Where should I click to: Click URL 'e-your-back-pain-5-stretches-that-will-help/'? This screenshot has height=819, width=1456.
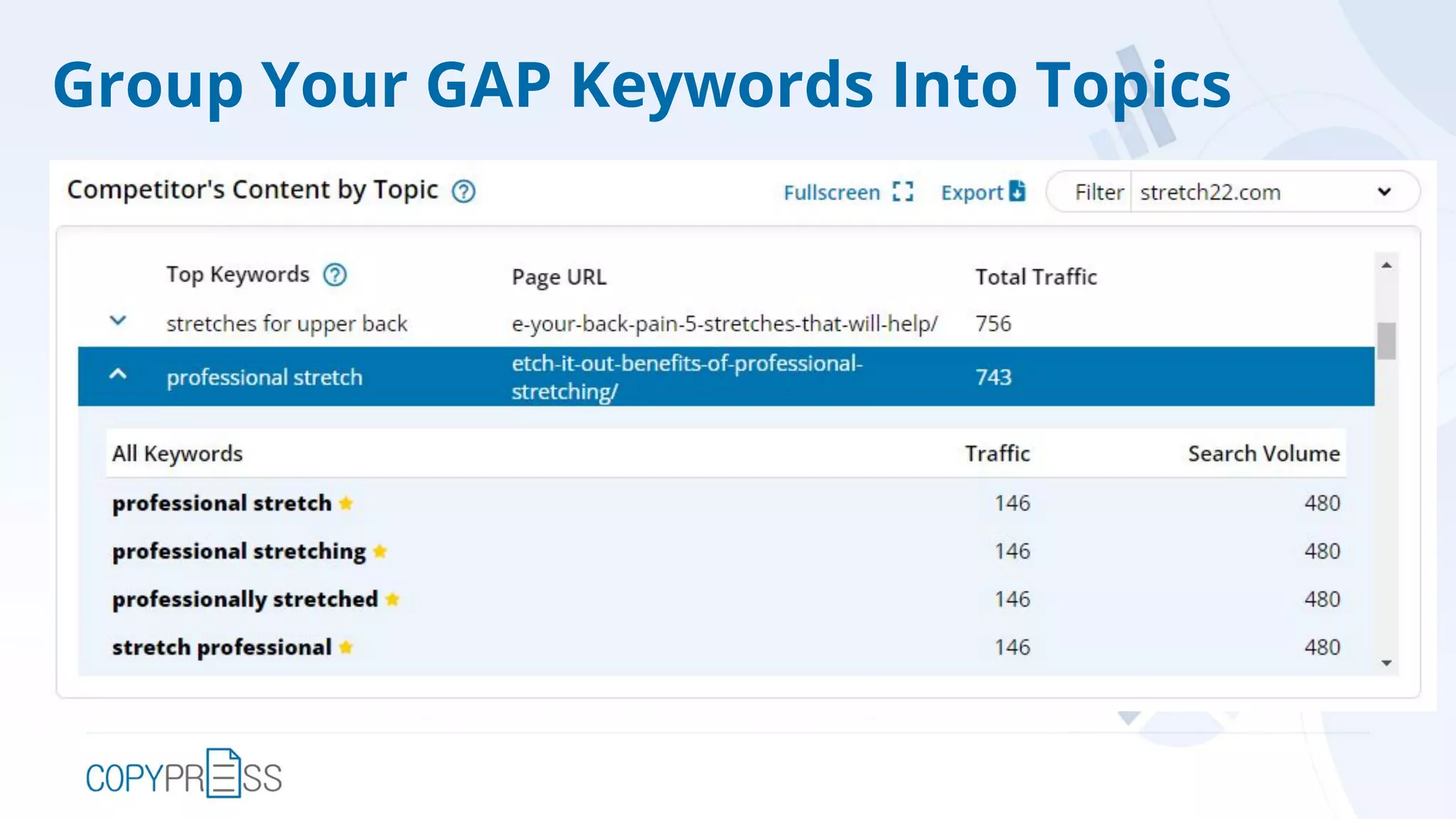[x=725, y=324]
